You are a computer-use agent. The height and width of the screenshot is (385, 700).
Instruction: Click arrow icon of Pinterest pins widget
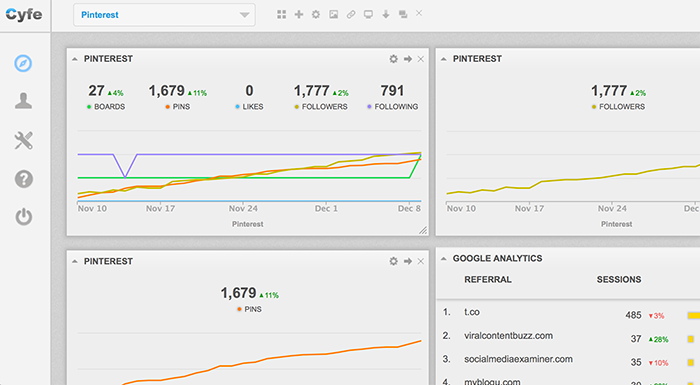[408, 261]
